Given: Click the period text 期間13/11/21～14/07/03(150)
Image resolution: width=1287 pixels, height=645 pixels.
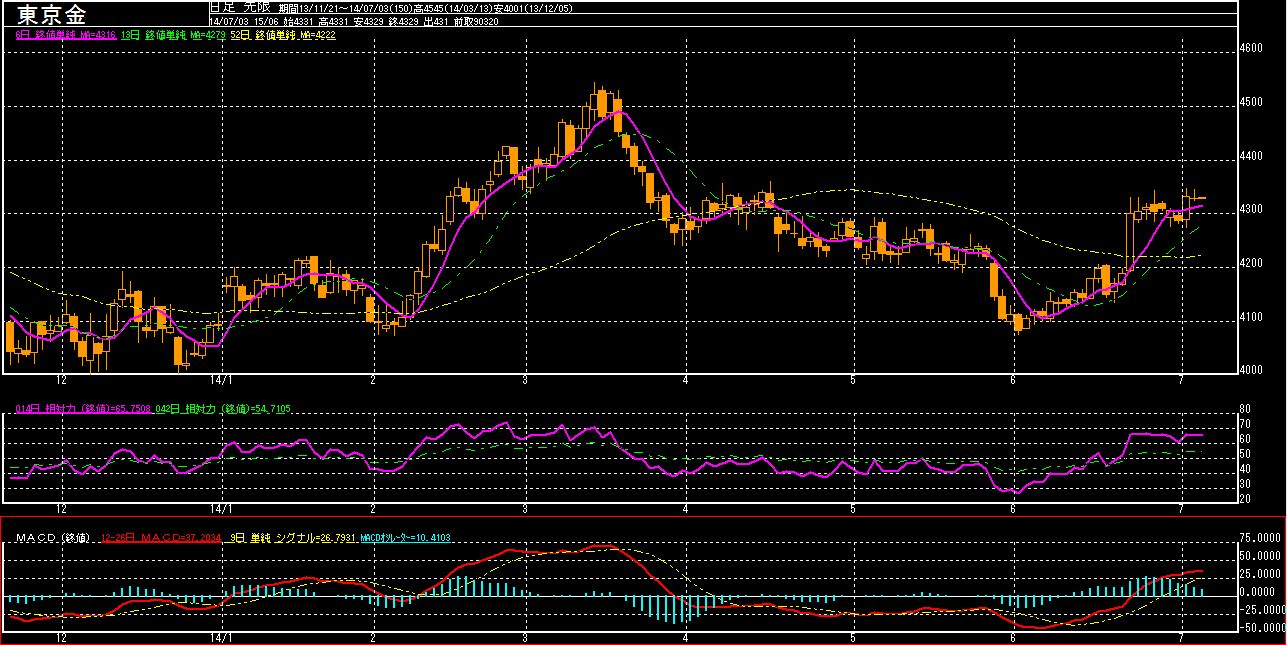Looking at the screenshot, I should point(345,8).
